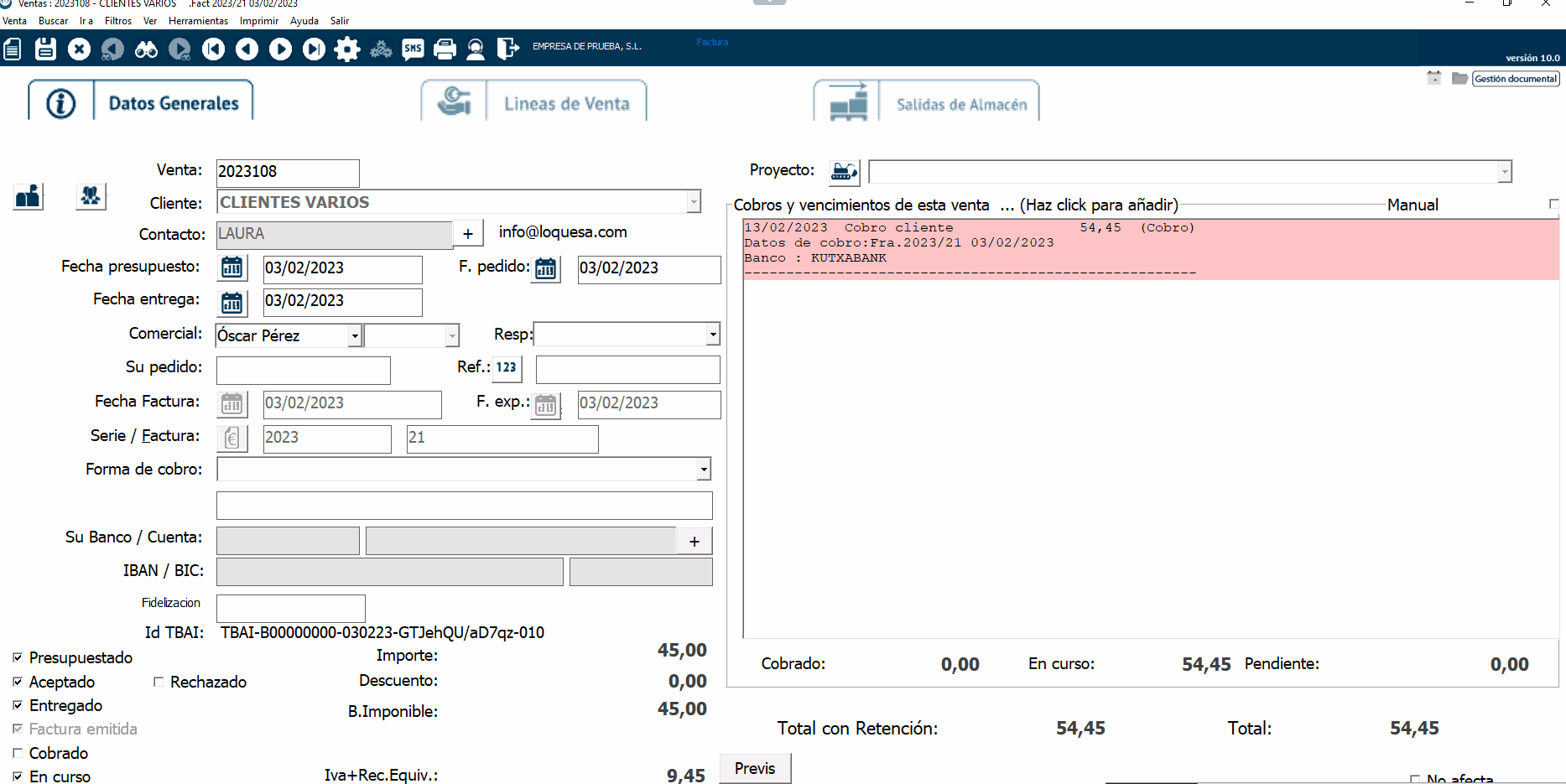Click the binoculars search icon

point(146,49)
